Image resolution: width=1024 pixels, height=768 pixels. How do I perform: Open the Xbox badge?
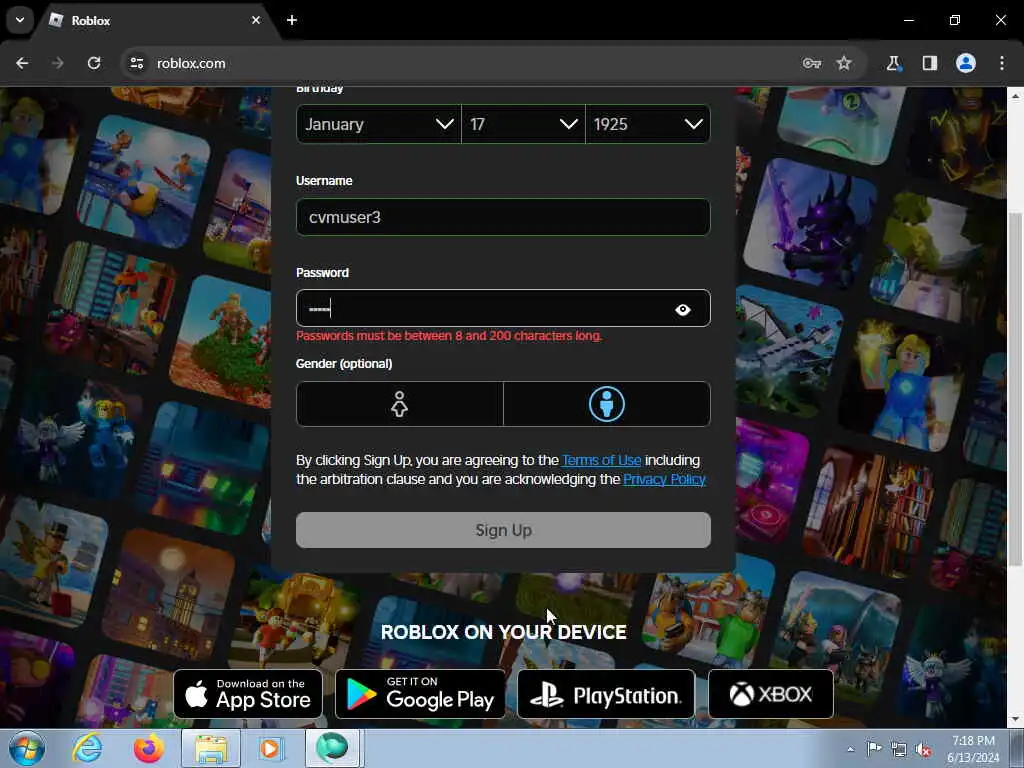pos(771,694)
